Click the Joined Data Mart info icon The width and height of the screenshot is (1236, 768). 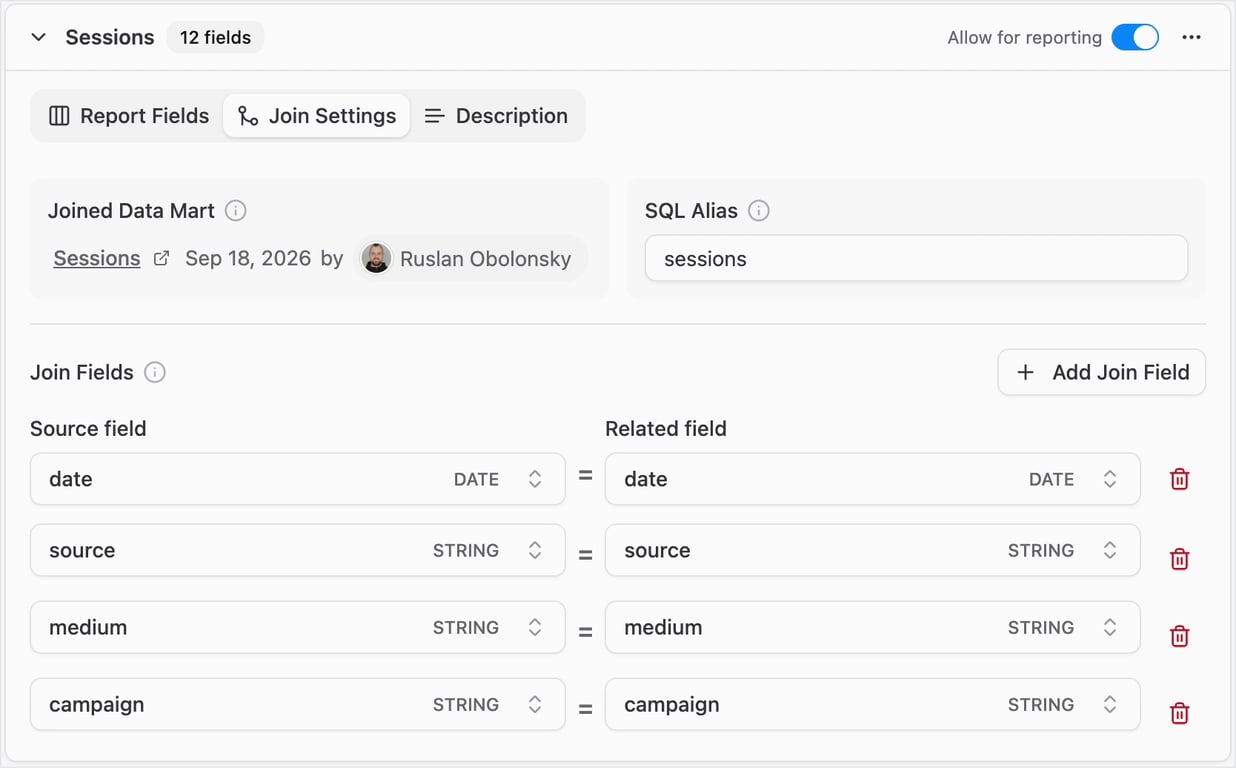click(236, 211)
